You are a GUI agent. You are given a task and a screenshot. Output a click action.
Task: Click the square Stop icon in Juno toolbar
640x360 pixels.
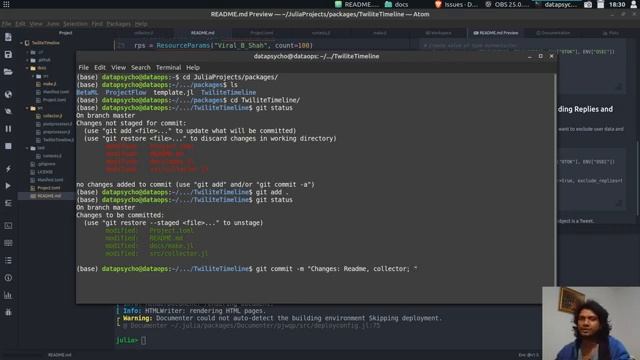click(x=8, y=146)
